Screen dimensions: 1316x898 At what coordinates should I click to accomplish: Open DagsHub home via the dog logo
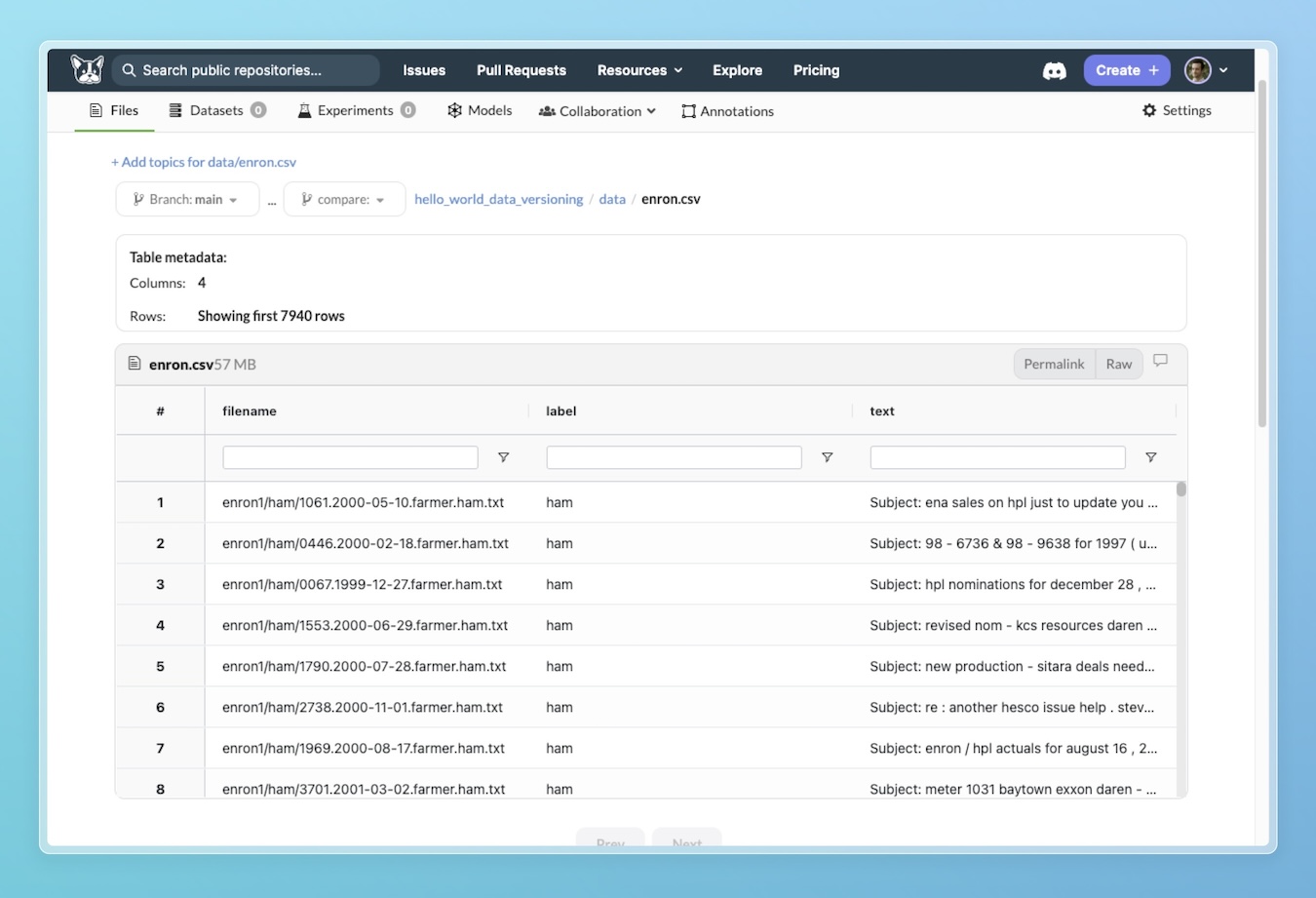coord(87,68)
